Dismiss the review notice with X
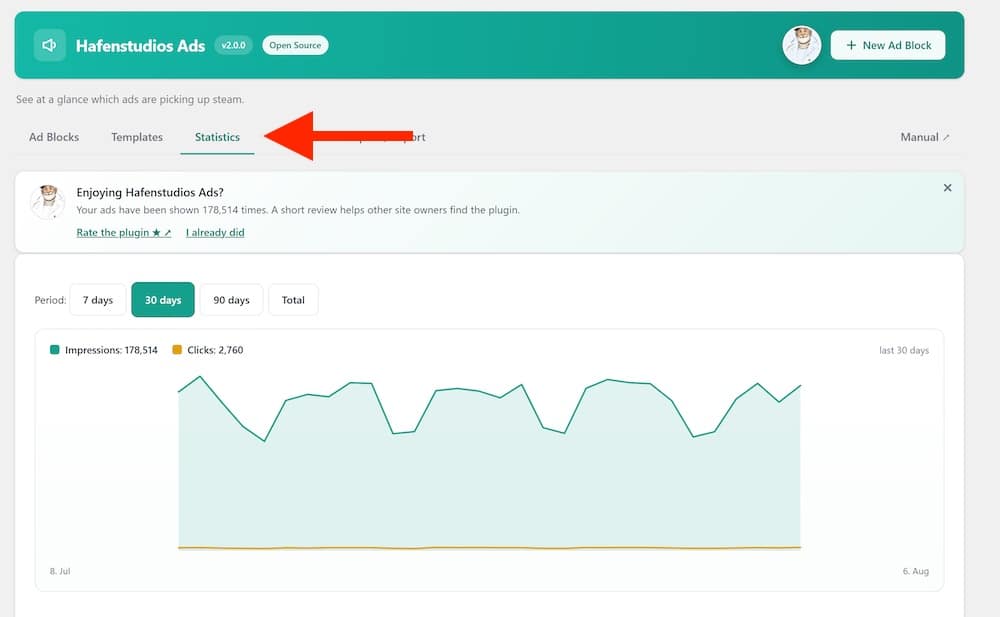The image size is (1000, 617). (947, 188)
